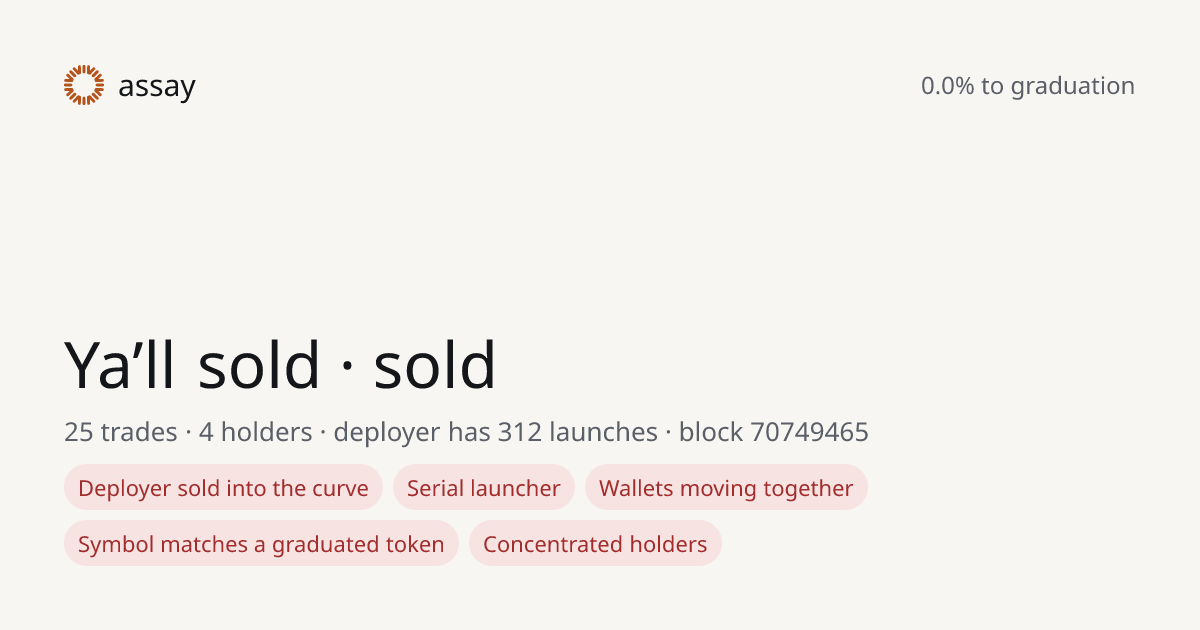
Task: Open the Wallets moving together tag
Action: tap(726, 488)
